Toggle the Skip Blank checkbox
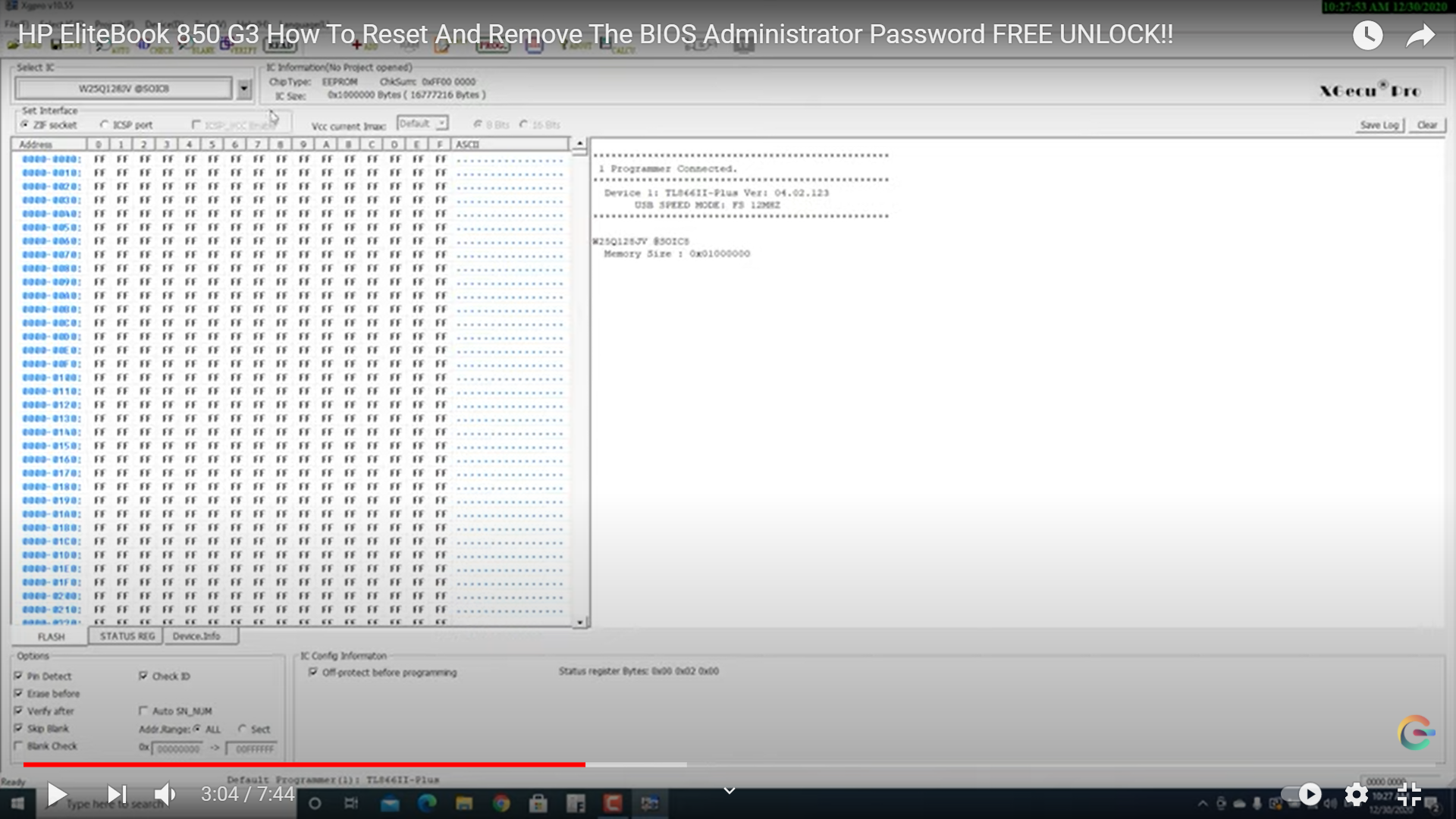1456x819 pixels. tap(18, 728)
